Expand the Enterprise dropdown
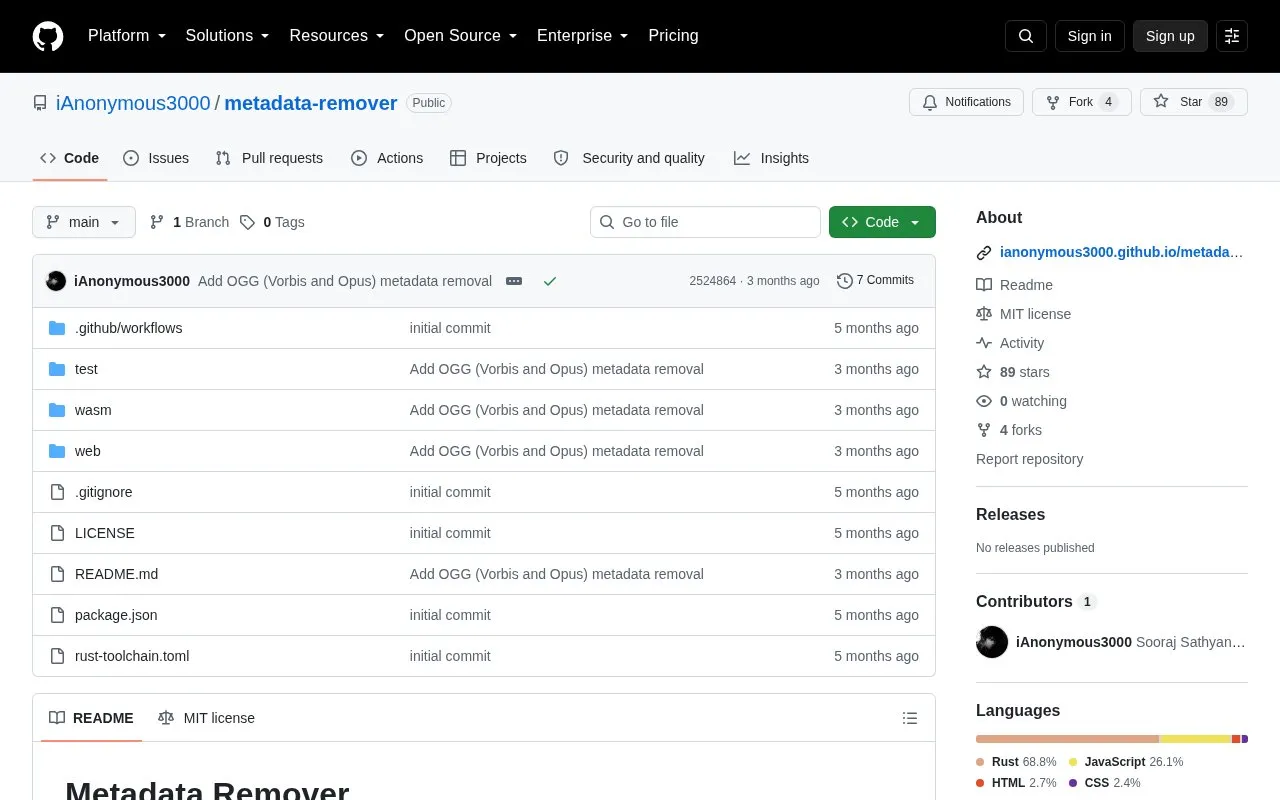1280x800 pixels. [582, 36]
